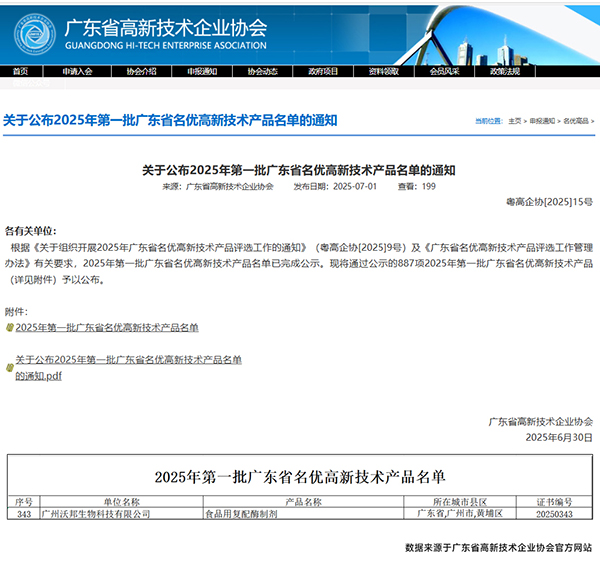Open the 政府项目 menu item
Image resolution: width=600 pixels, height=571 pixels.
coord(323,71)
